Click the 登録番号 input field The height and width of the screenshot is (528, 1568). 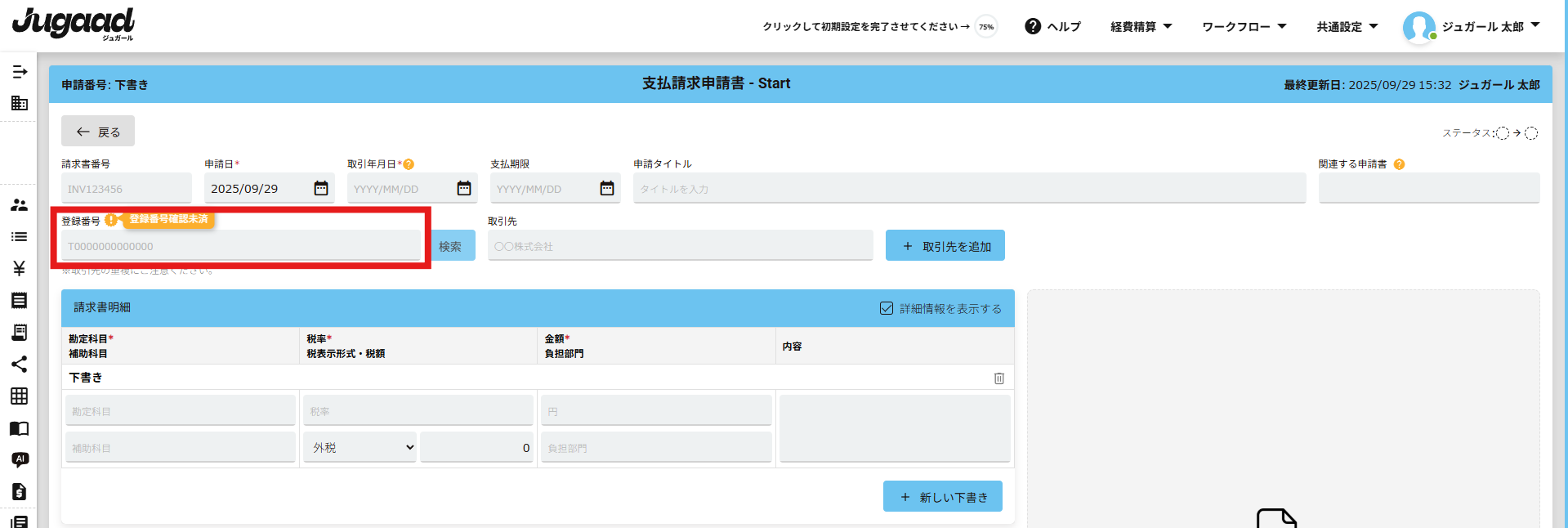click(x=241, y=246)
